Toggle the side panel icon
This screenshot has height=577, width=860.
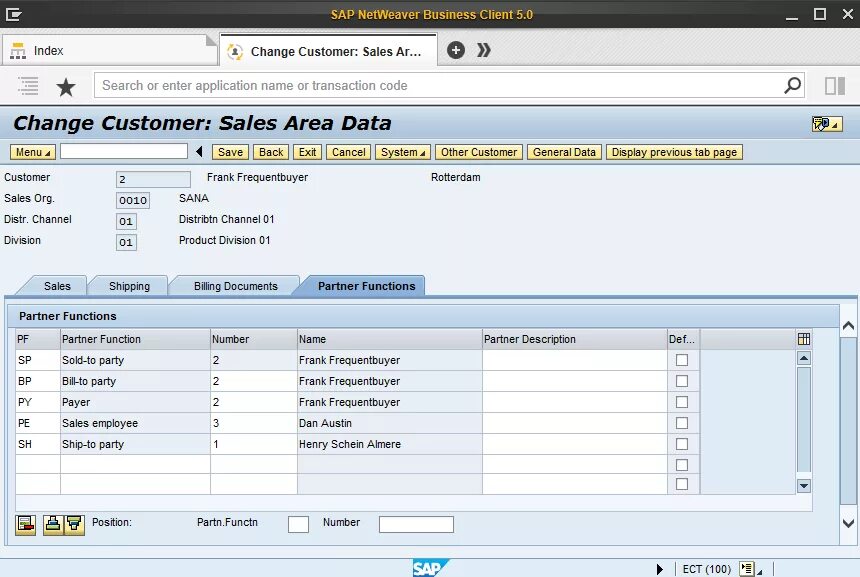tap(835, 86)
